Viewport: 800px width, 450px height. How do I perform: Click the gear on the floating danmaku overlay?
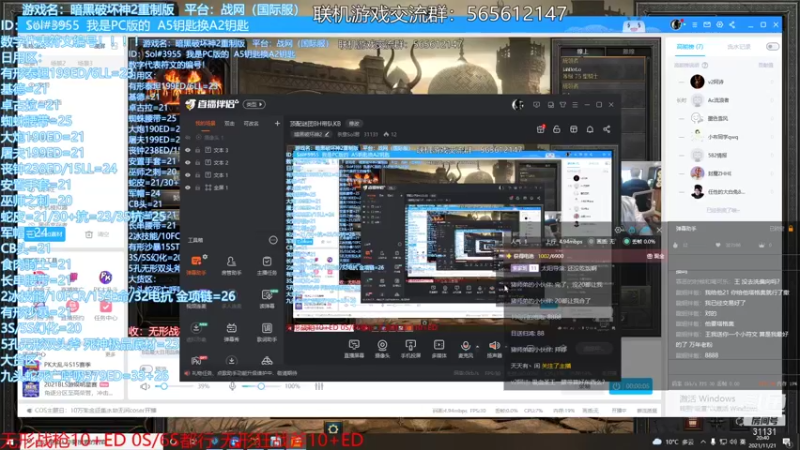pos(618,230)
